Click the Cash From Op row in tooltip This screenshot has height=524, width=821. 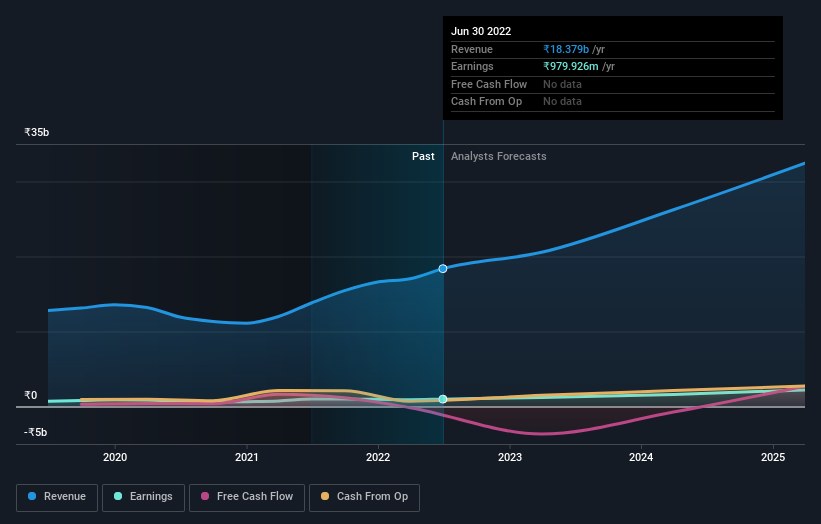coord(613,102)
